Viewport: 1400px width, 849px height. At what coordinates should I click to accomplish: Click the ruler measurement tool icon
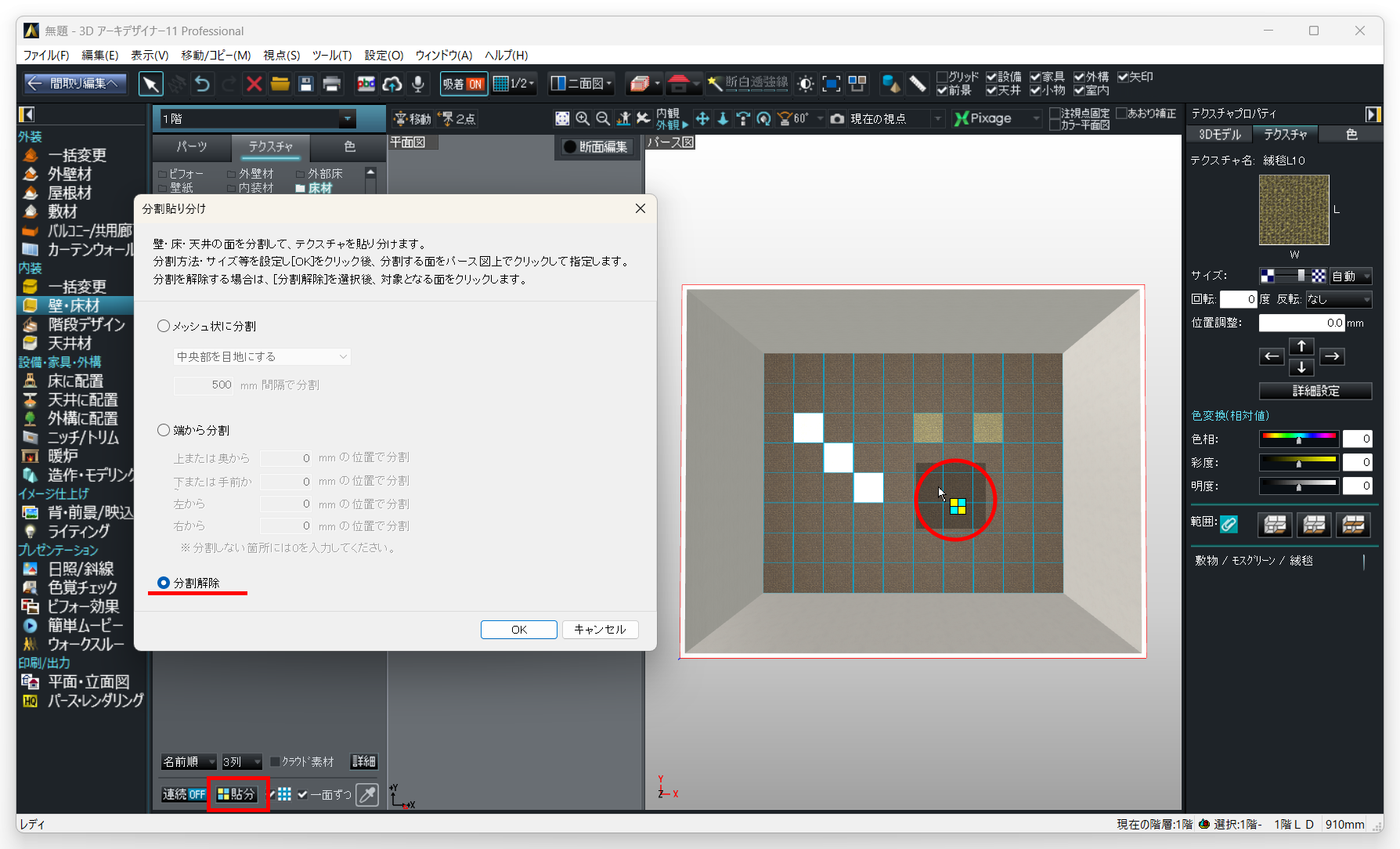pos(918,83)
